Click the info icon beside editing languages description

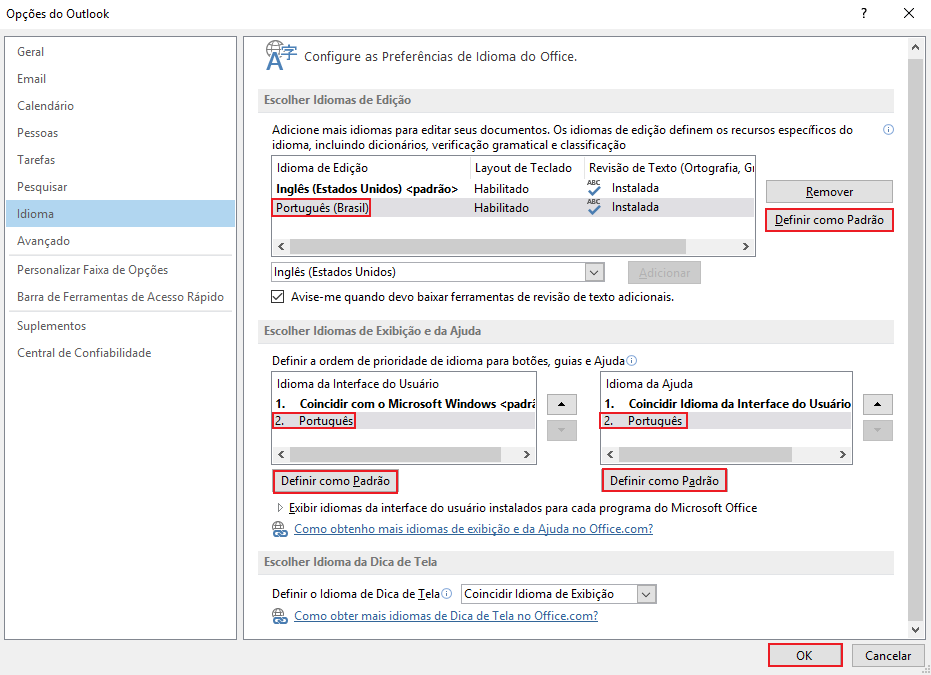tap(888, 129)
